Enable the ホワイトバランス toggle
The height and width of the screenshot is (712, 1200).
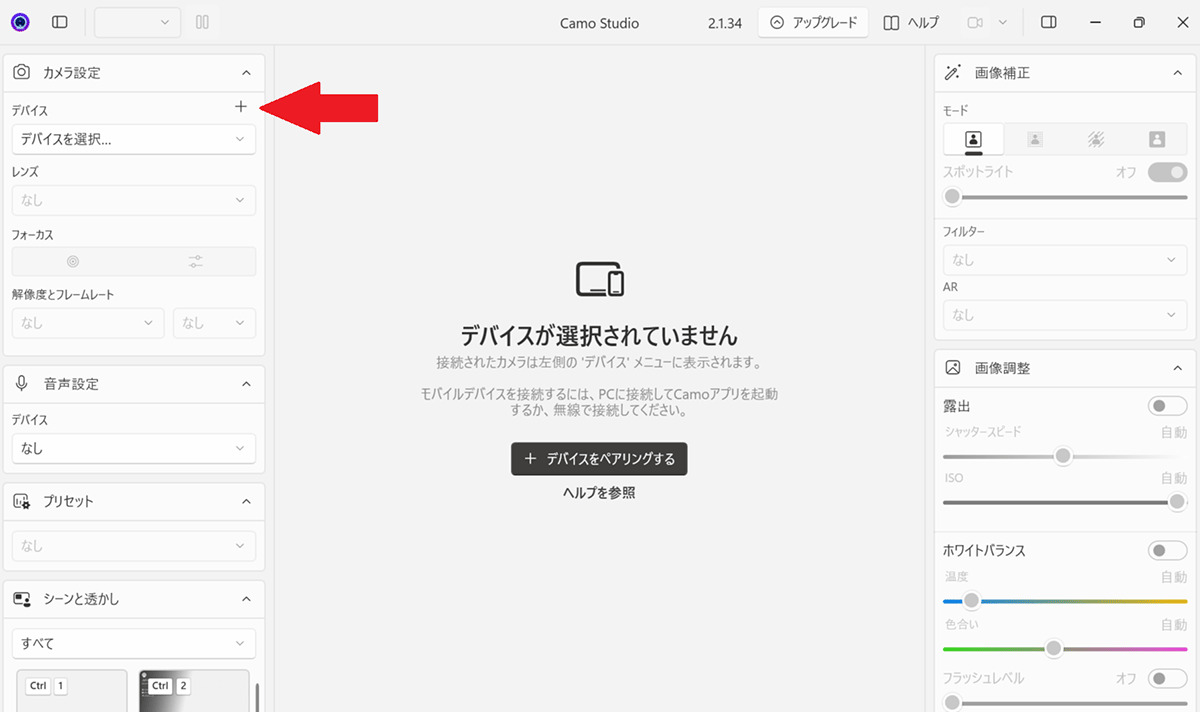coord(1167,550)
